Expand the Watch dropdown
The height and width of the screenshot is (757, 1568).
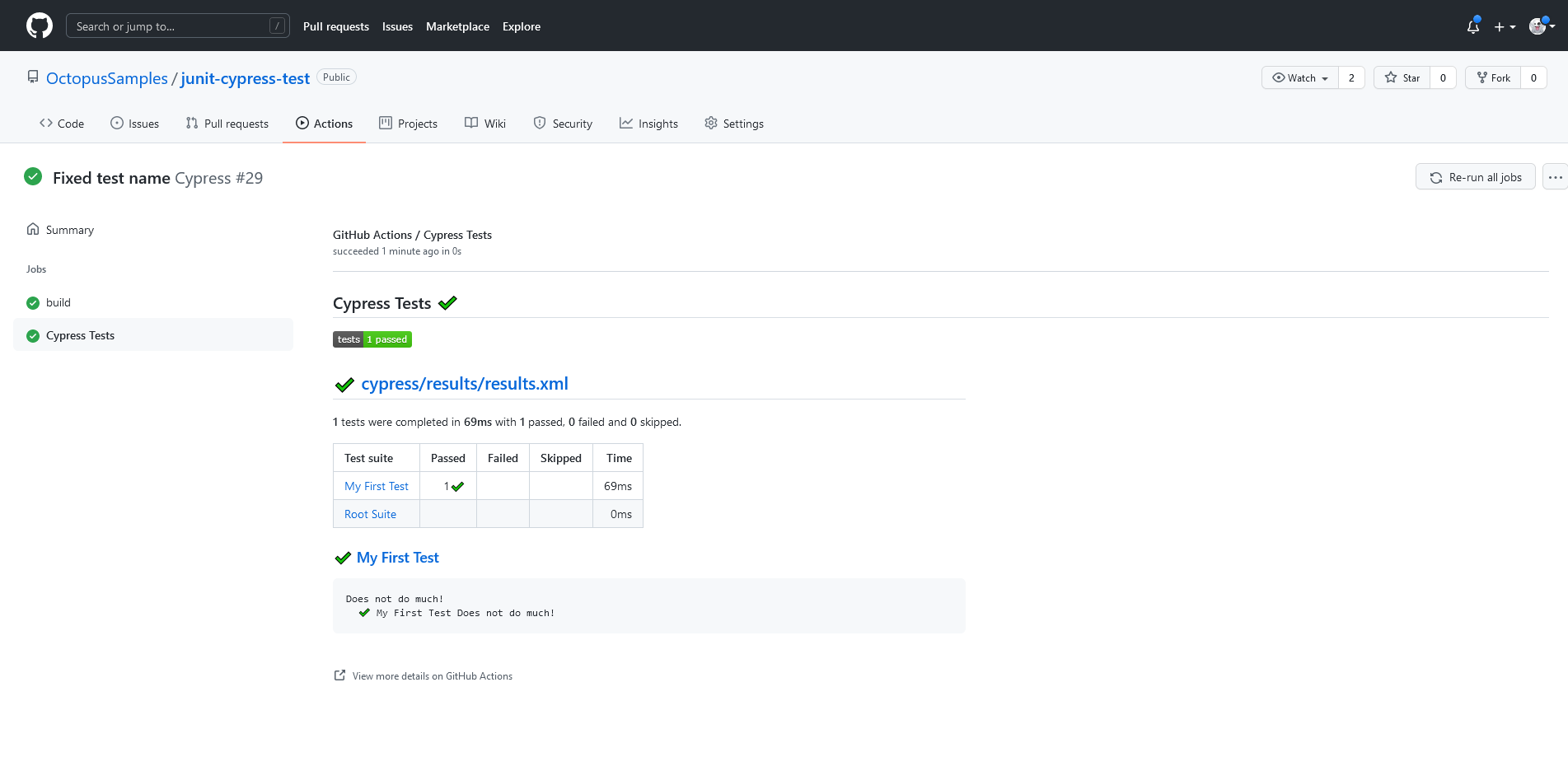(x=1300, y=77)
